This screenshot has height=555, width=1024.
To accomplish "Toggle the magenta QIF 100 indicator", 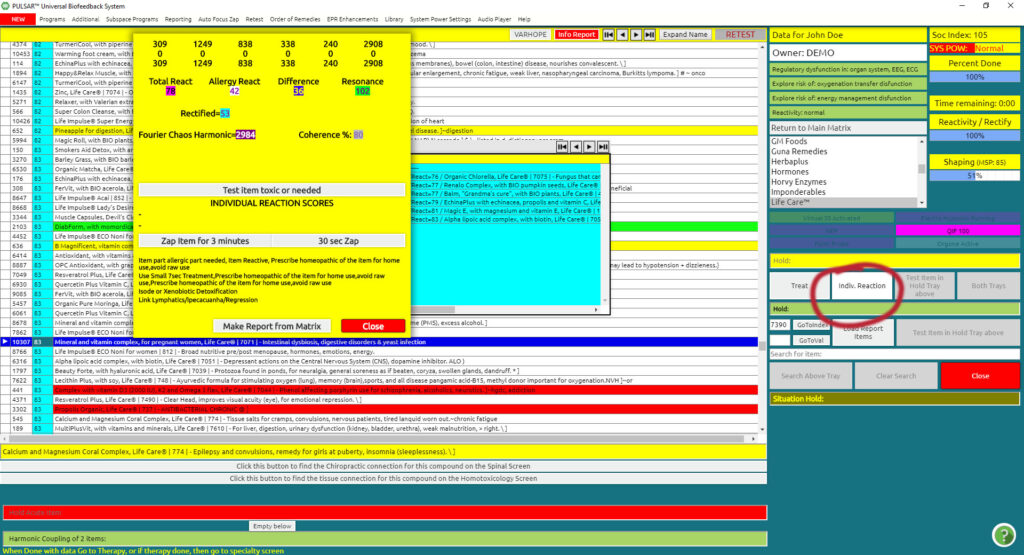I will click(x=956, y=230).
